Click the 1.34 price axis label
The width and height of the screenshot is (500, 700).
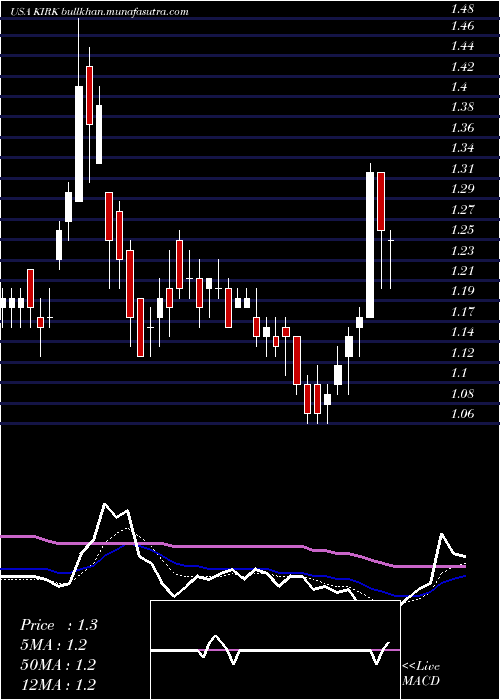pyautogui.click(x=462, y=148)
